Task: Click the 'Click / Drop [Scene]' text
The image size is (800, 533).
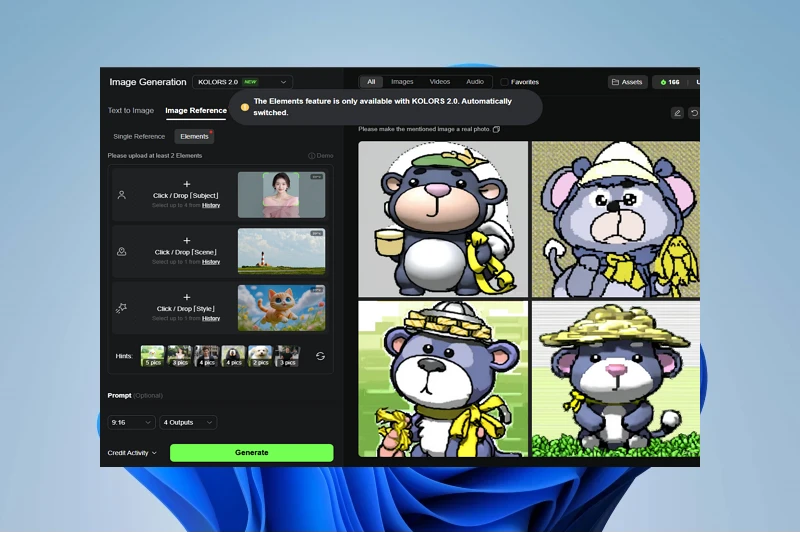Action: pos(186,252)
